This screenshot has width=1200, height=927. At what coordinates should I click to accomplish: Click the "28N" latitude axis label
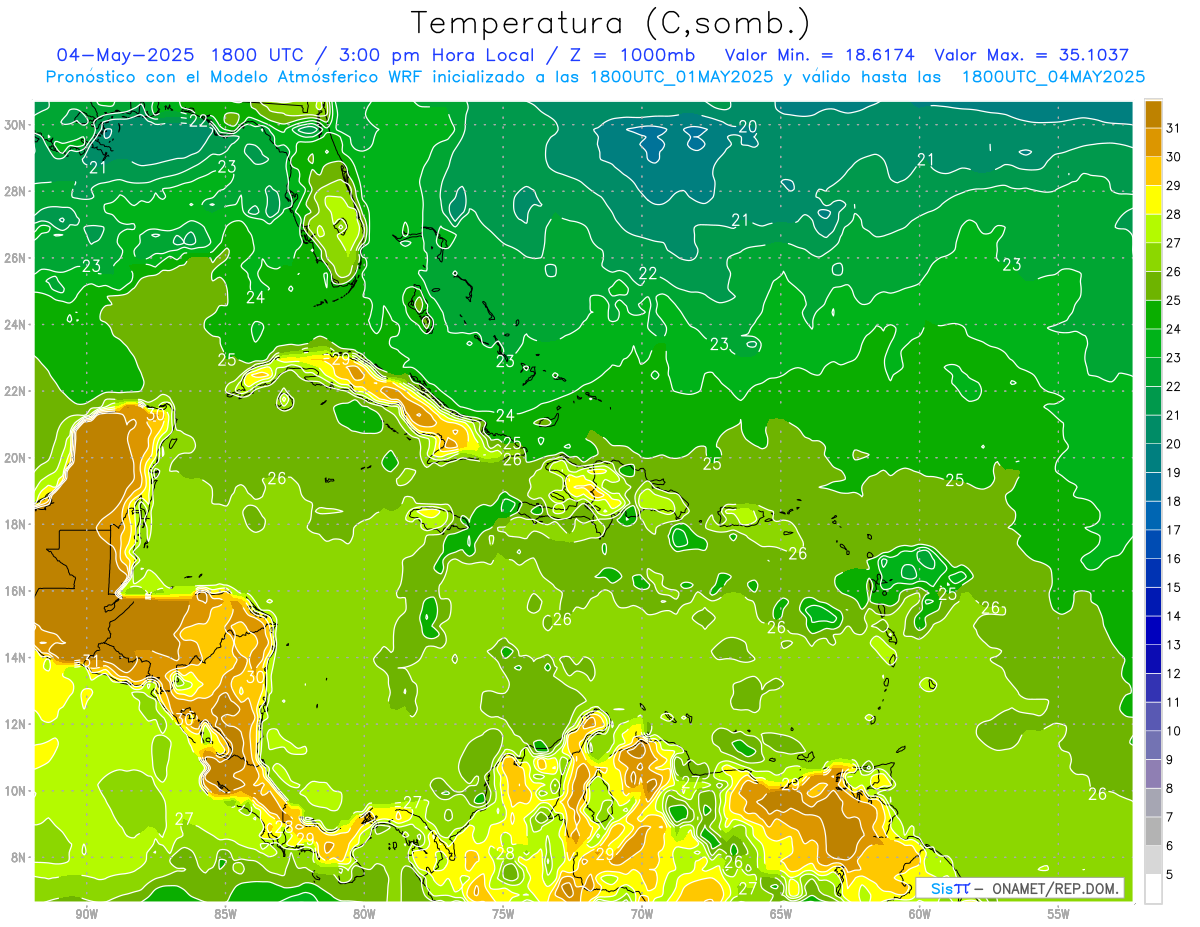click(x=15, y=191)
